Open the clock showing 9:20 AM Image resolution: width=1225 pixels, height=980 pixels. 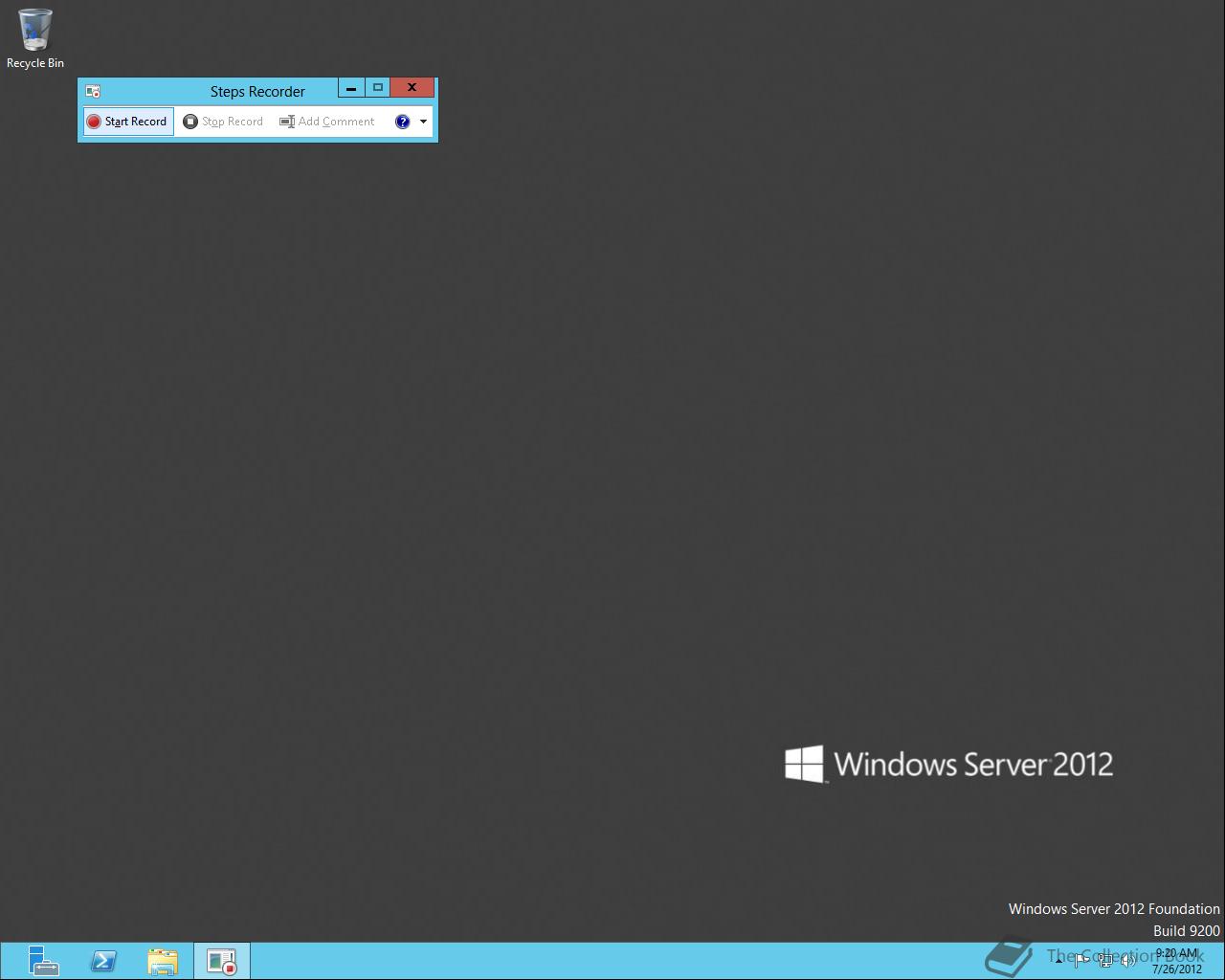(x=1177, y=961)
